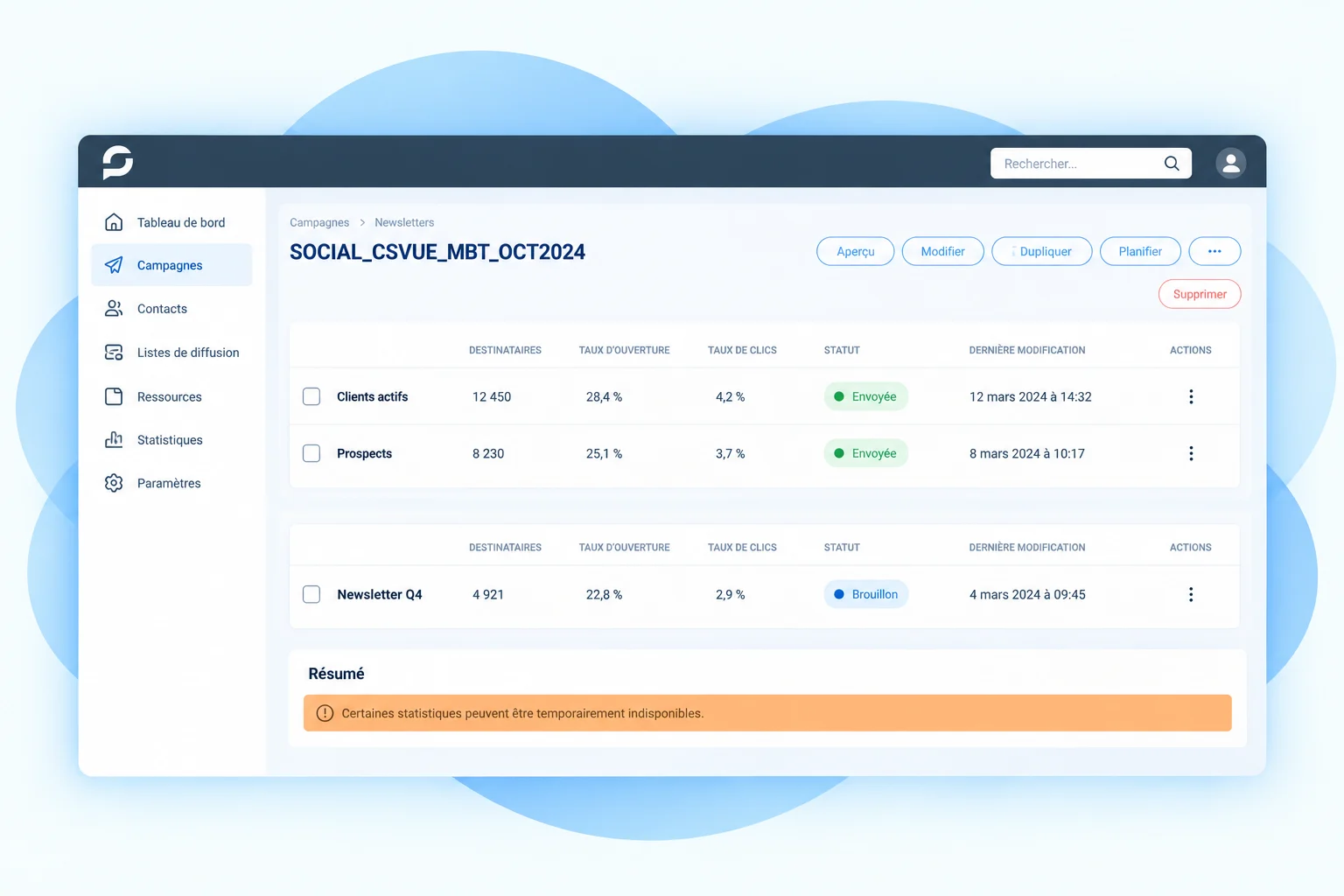The width and height of the screenshot is (1344, 896).
Task: Click the Newsletters breadcrumb link
Action: [x=404, y=222]
